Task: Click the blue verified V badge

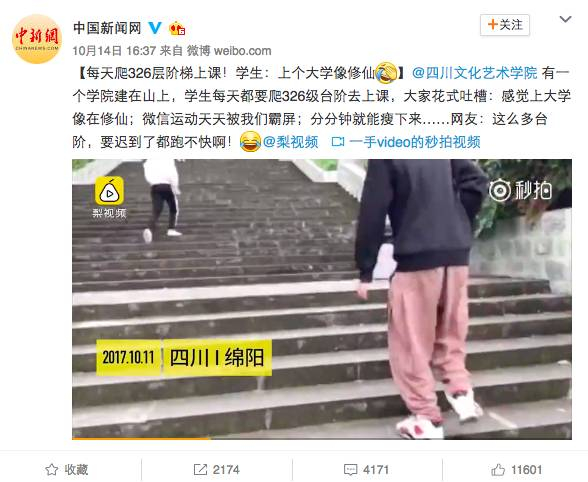Action: [155, 28]
